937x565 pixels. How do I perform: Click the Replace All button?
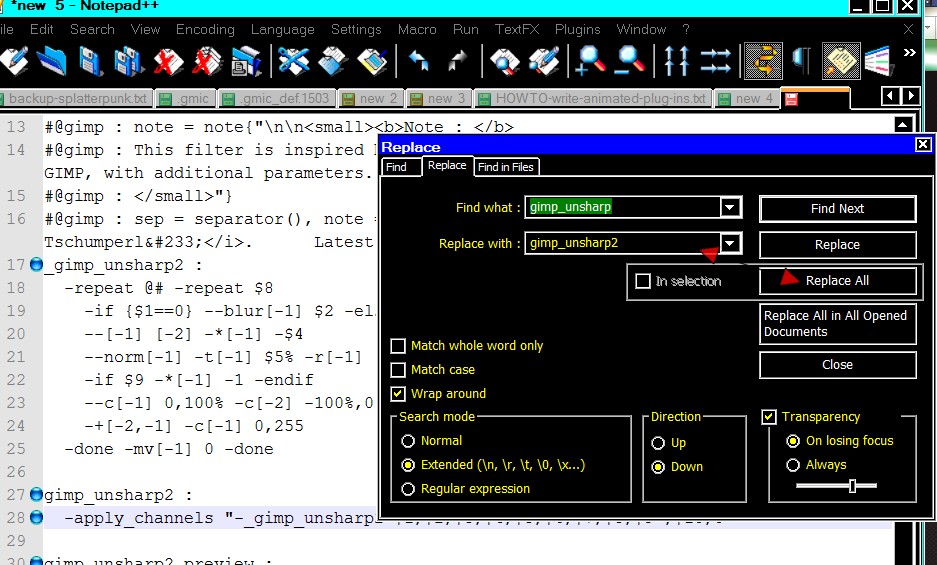pos(837,280)
